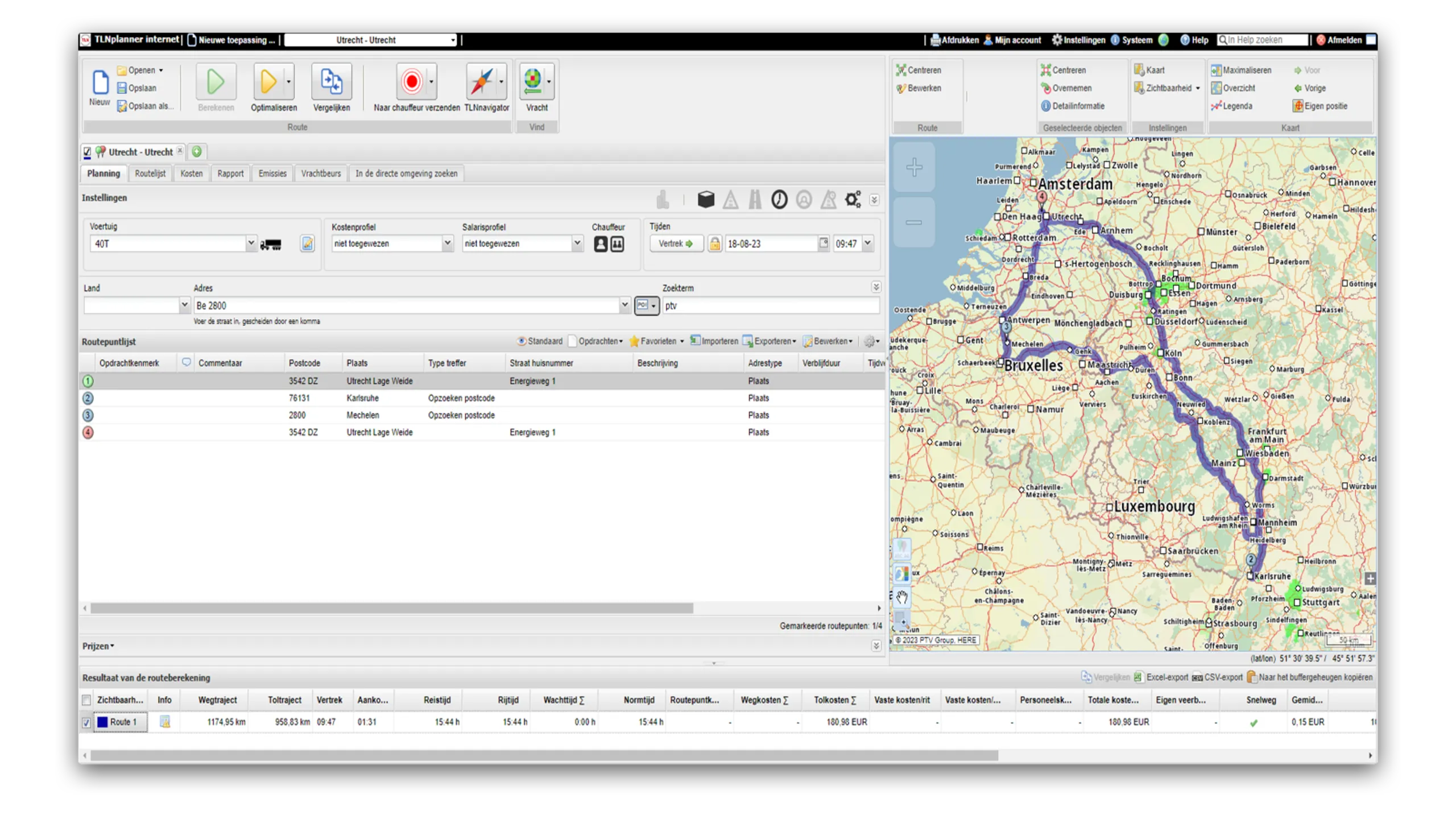Viewport: 1456px width, 819px height.
Task: Click Afdrukken in the top bar
Action: tap(955, 40)
